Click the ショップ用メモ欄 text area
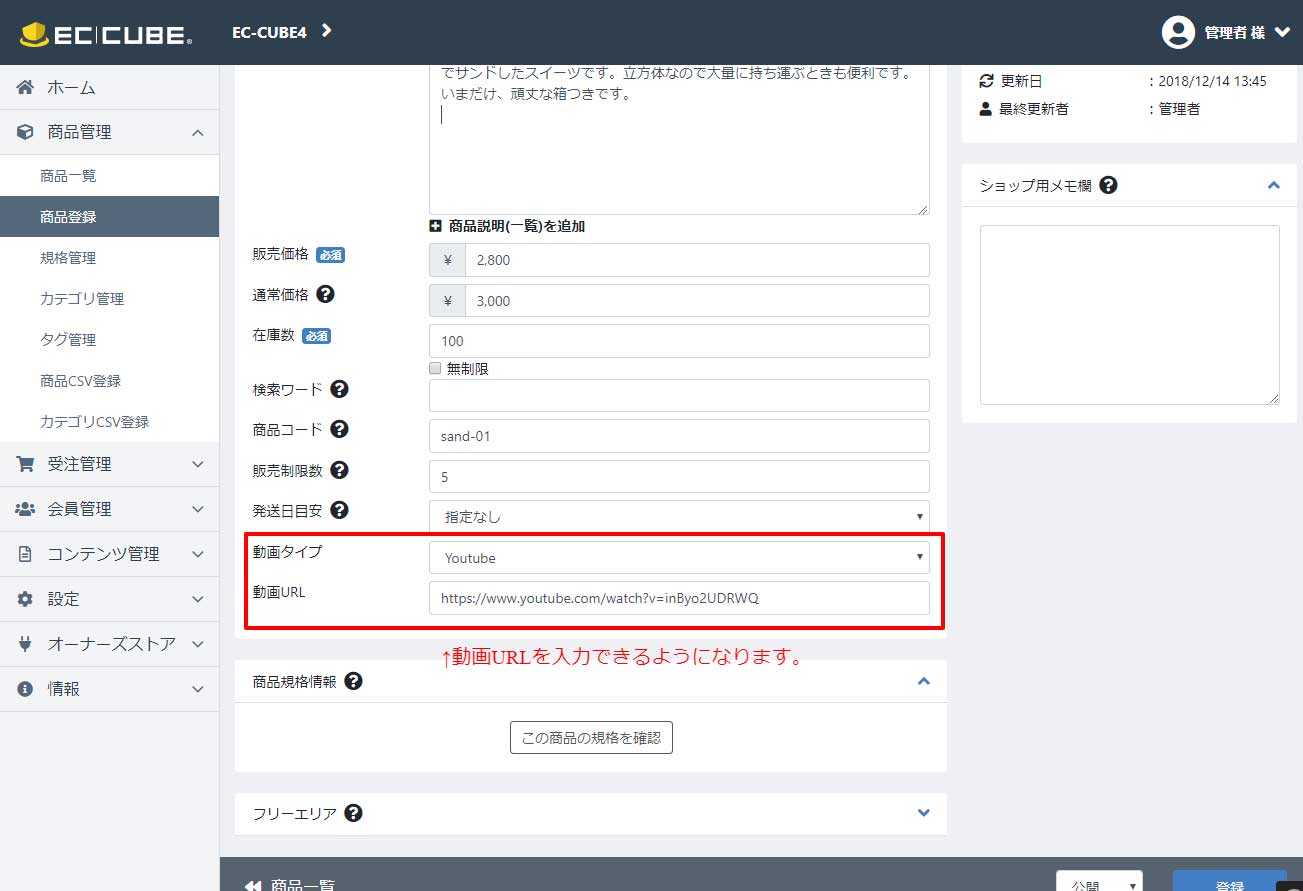Screen dimensions: 1303x891 1130,315
